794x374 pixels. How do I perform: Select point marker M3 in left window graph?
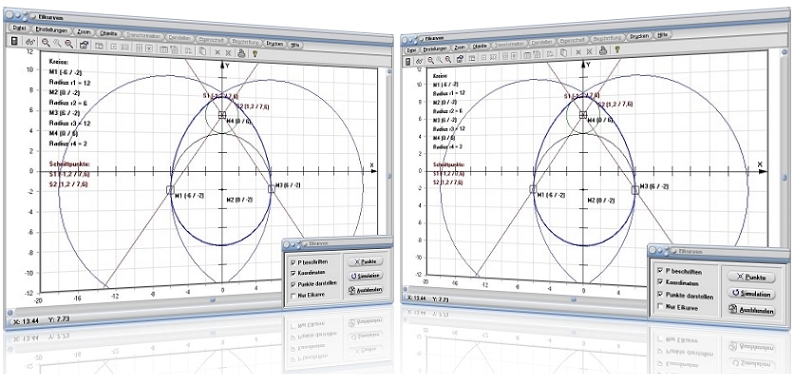point(271,188)
